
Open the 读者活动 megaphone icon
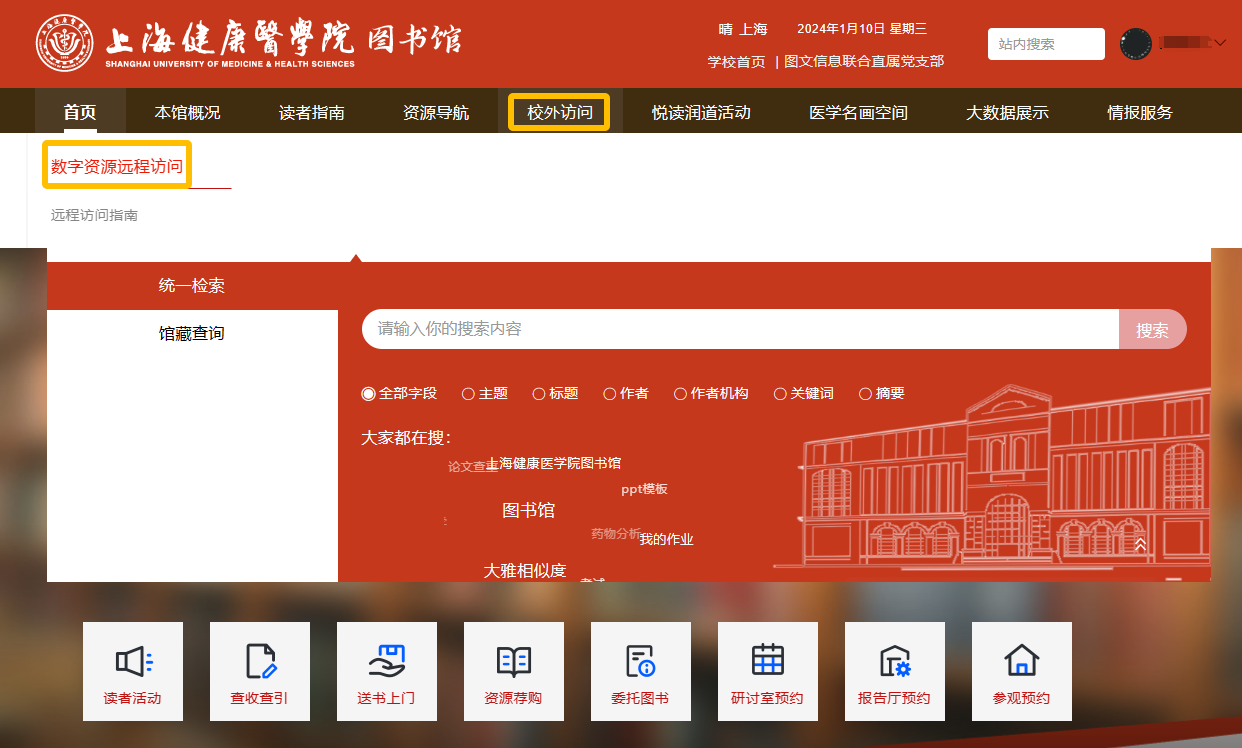(133, 661)
